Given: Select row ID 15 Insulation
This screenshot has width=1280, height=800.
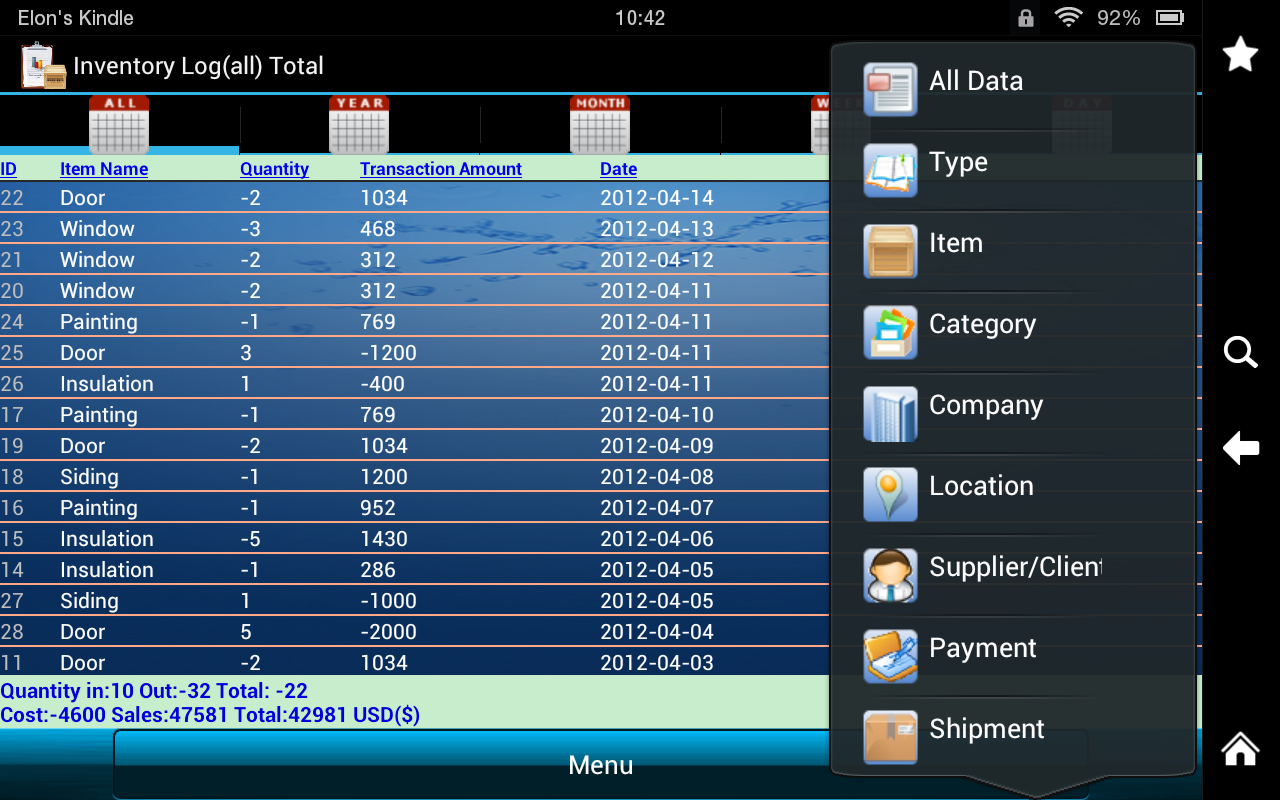Looking at the screenshot, I should tap(415, 539).
